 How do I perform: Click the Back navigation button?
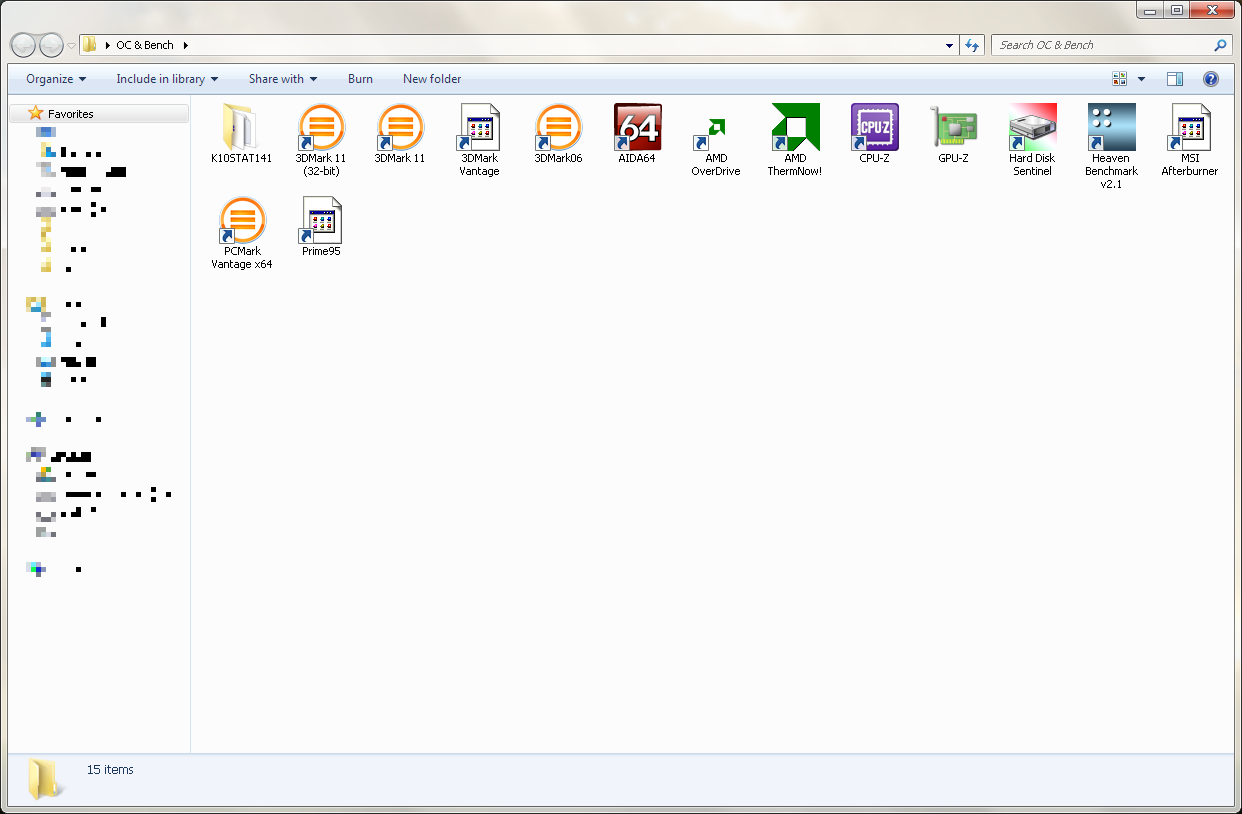tap(23, 45)
